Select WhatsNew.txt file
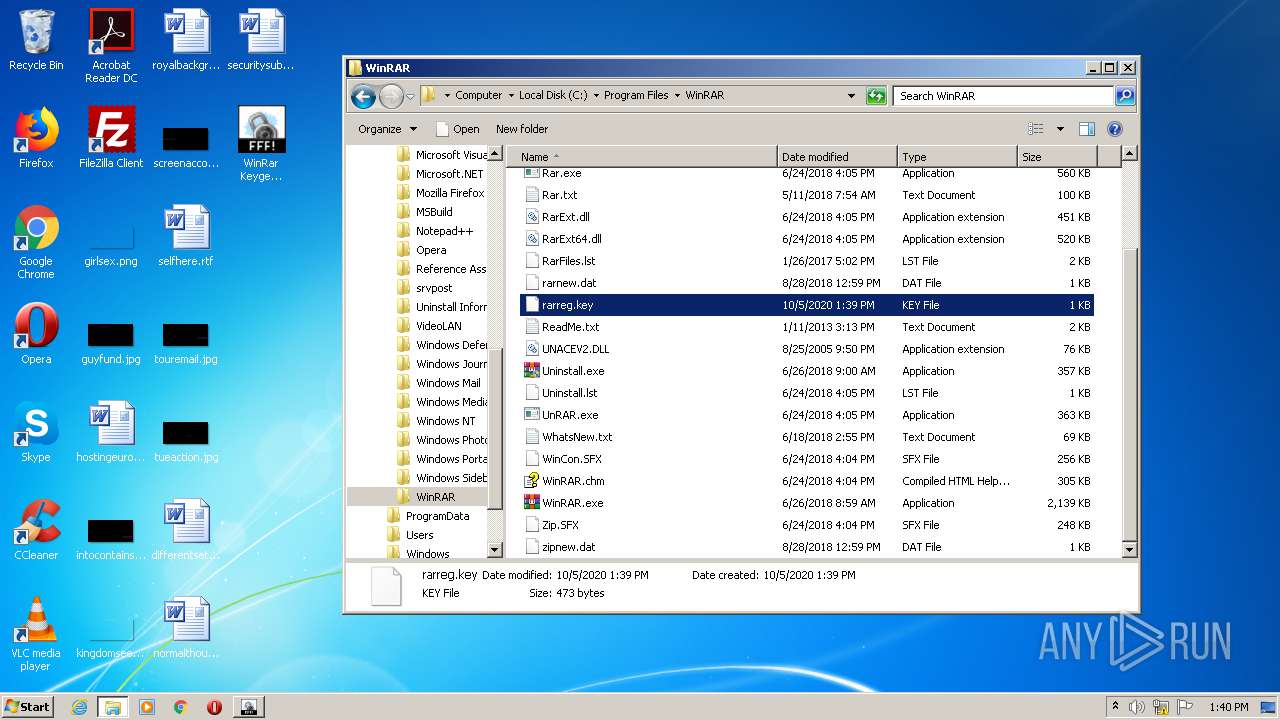Image resolution: width=1280 pixels, height=720 pixels. click(x=577, y=437)
